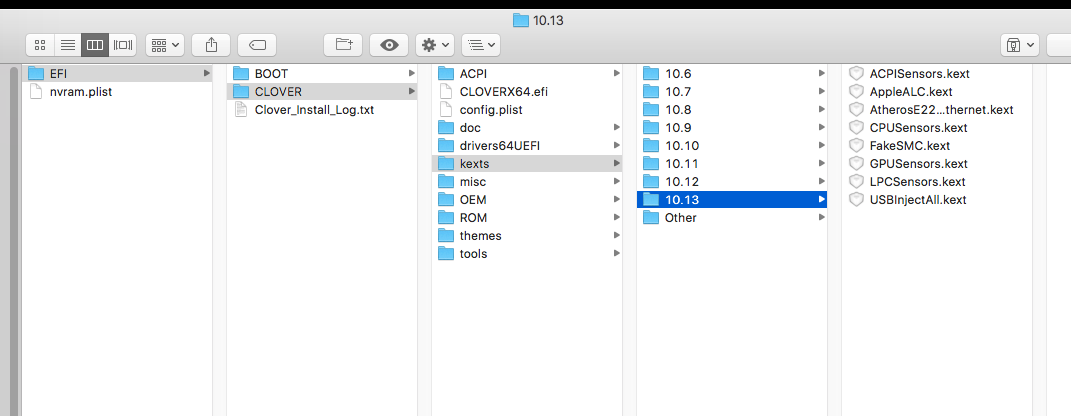Open the ACPI folder
The width and height of the screenshot is (1071, 416).
pos(527,73)
